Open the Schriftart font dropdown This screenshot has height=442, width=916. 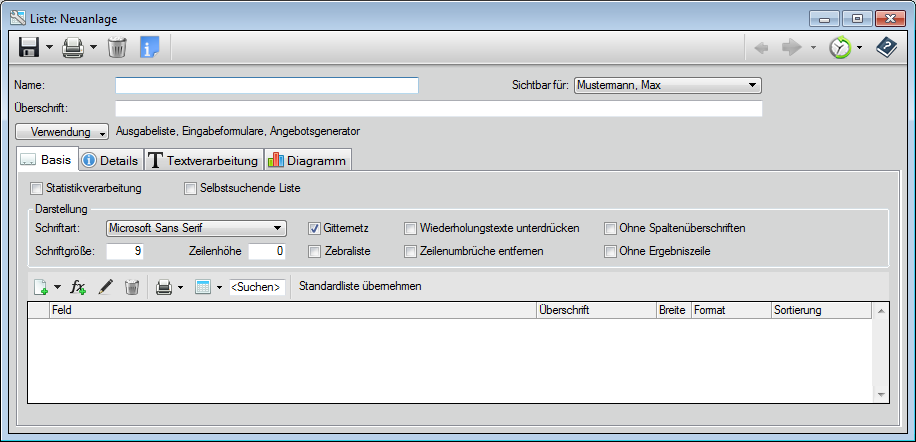coord(196,228)
